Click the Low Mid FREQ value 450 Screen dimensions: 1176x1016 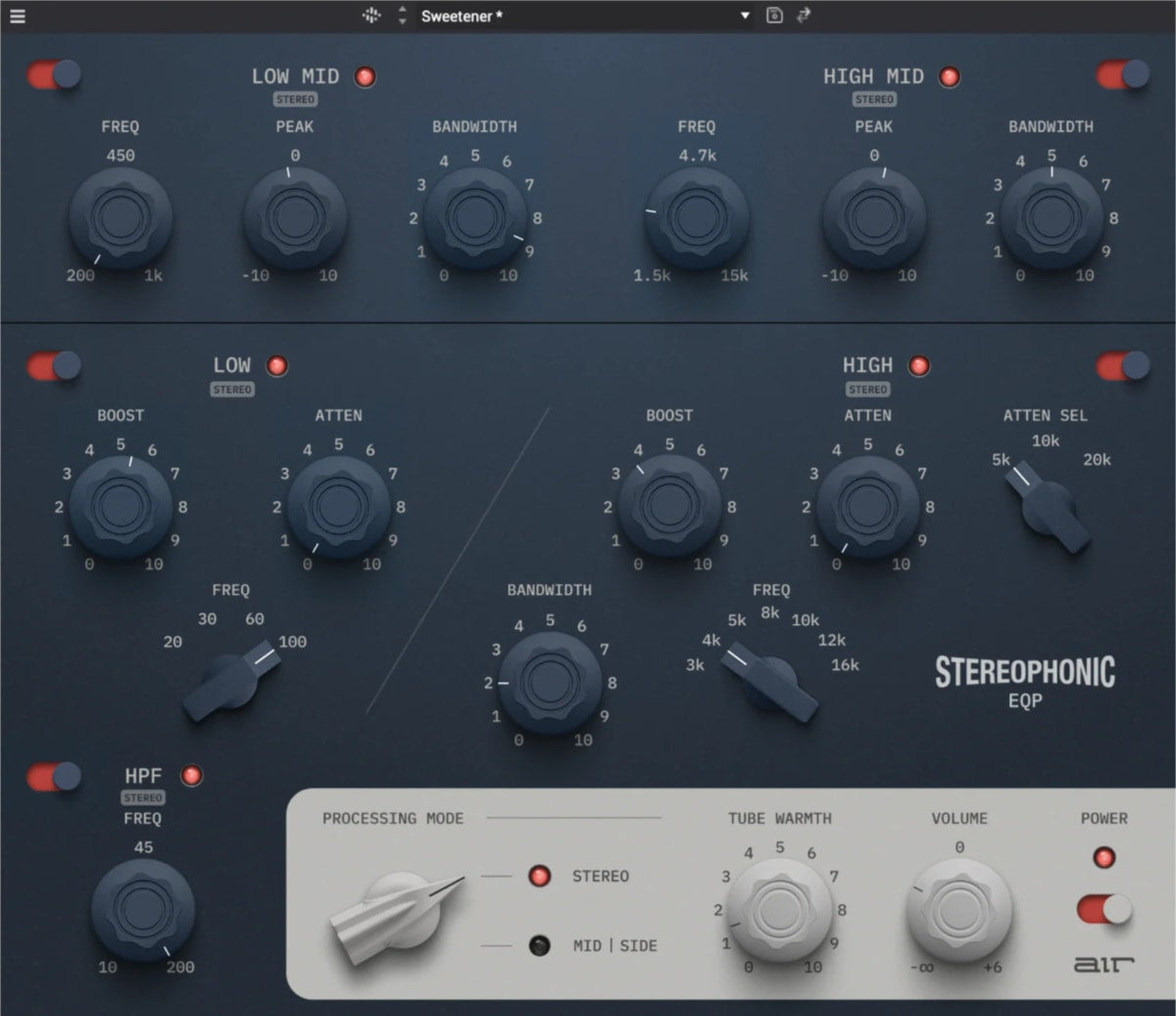click(120, 155)
